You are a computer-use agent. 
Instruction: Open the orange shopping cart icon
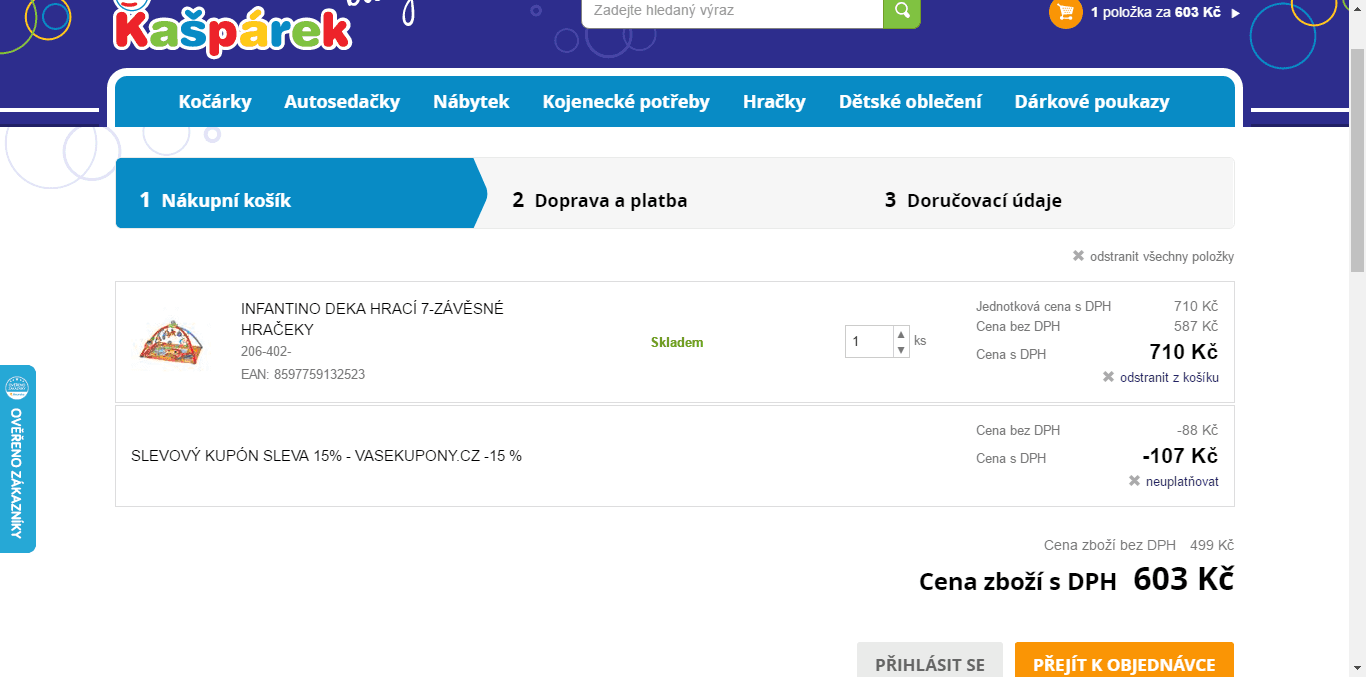1065,12
